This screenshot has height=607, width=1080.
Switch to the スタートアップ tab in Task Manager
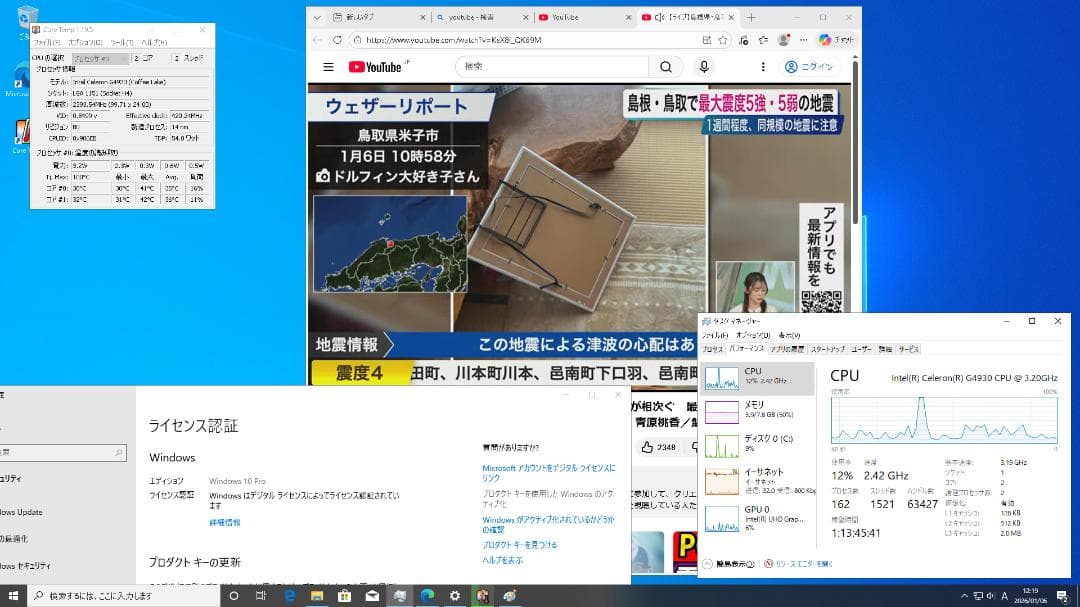coord(827,349)
